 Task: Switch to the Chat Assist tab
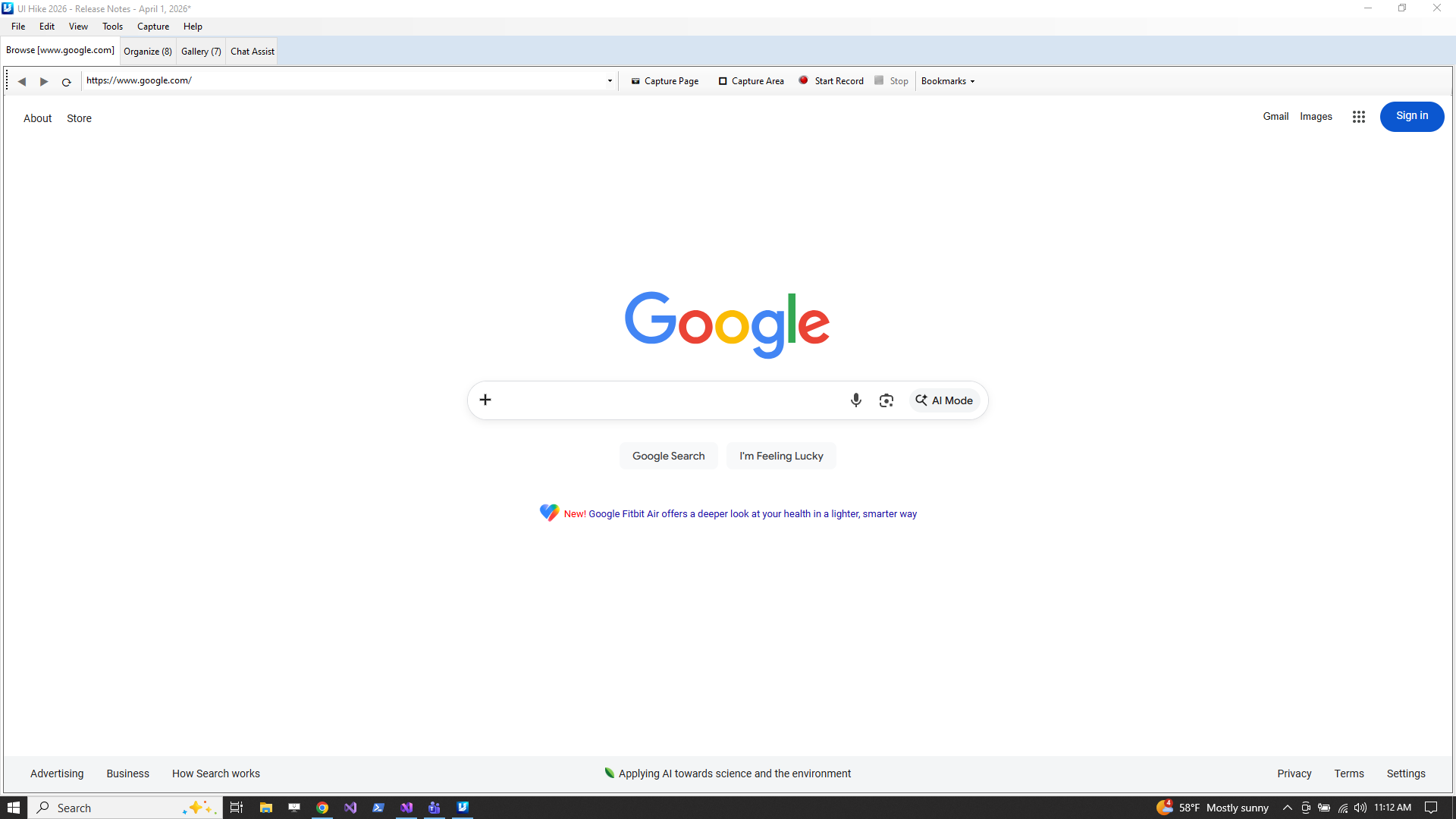[x=253, y=52]
